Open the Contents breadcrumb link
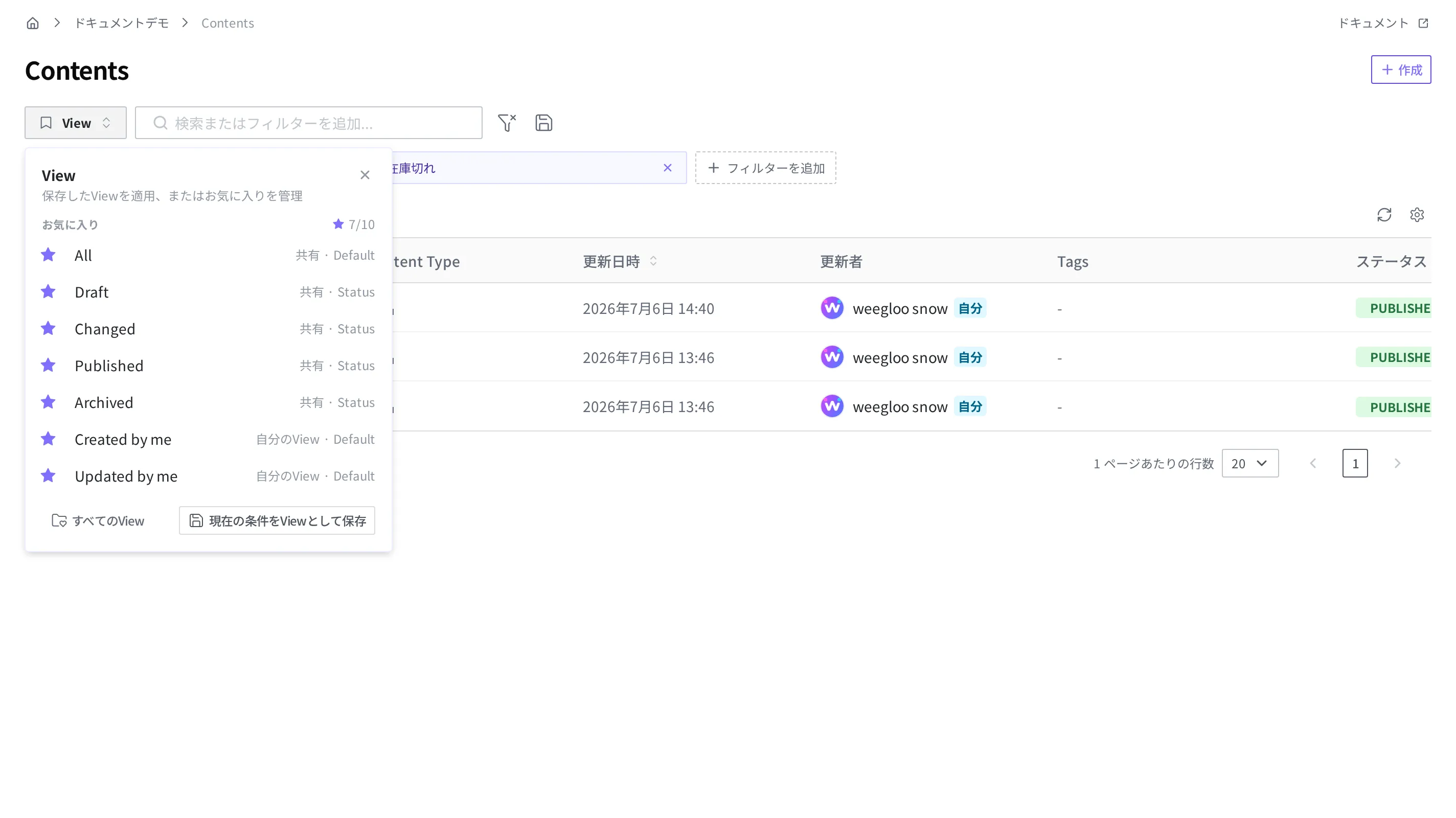 pos(227,23)
